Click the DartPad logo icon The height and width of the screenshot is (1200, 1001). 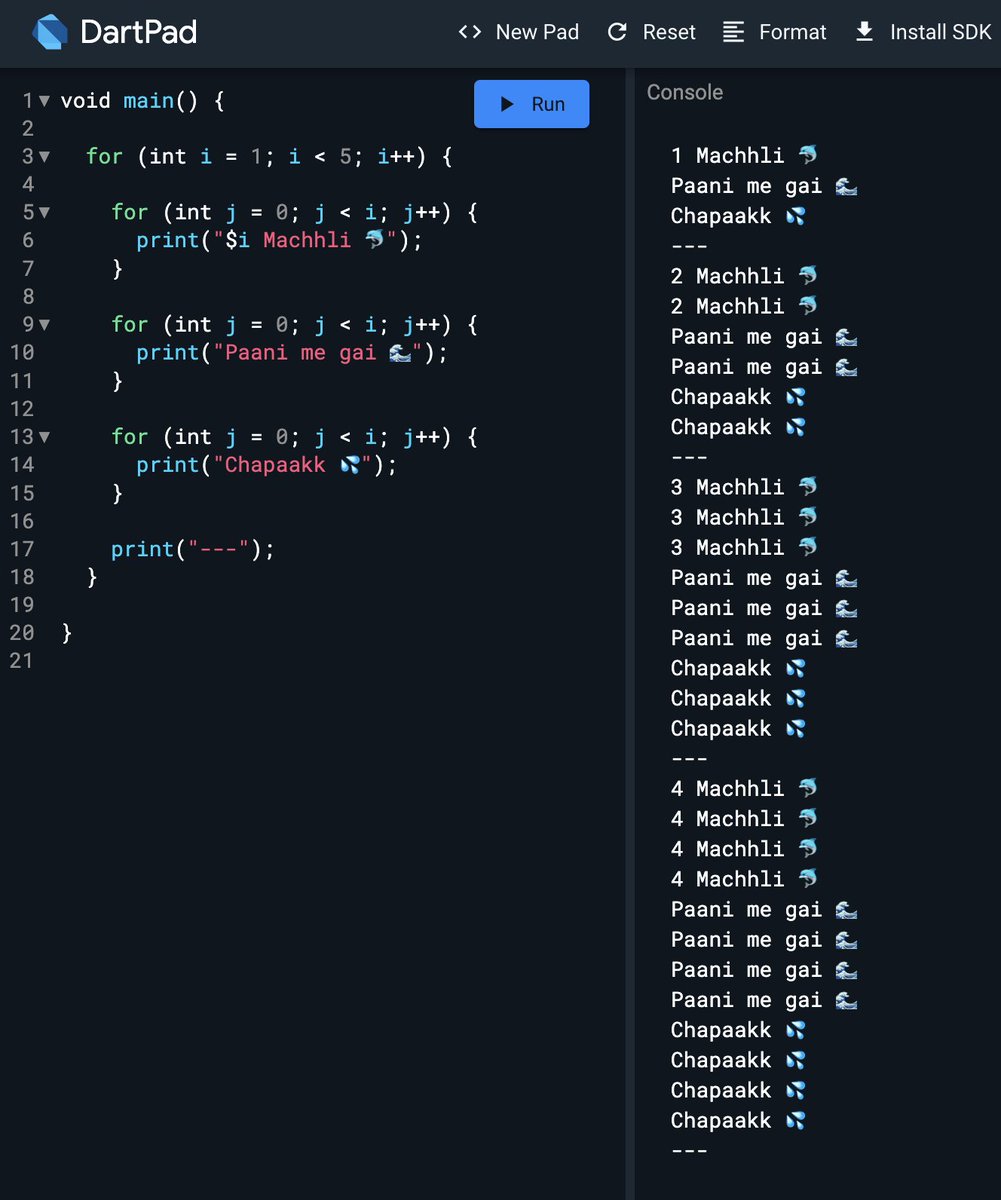point(50,32)
